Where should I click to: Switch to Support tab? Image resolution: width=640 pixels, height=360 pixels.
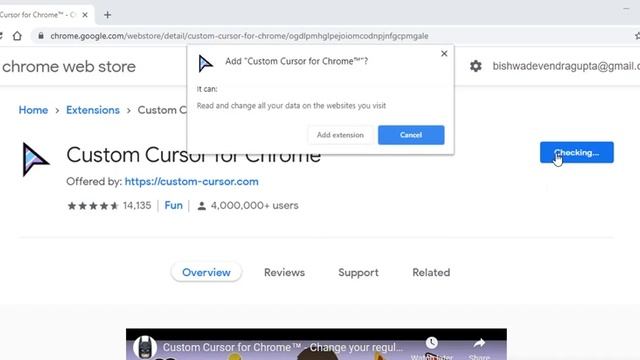(358, 272)
